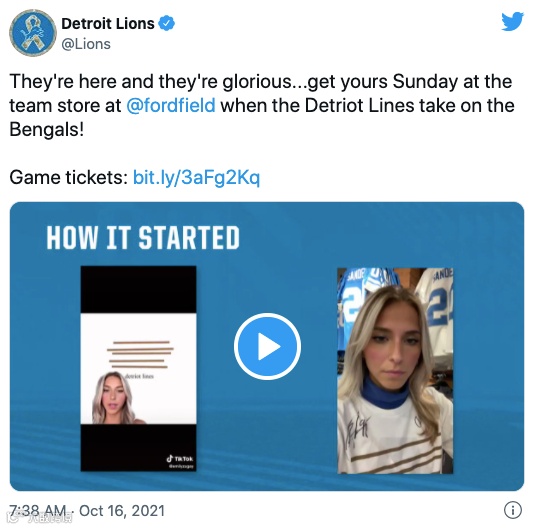Click the brown lines drawing in clip
Image resolution: width=536 pixels, height=529 pixels.
point(140,354)
